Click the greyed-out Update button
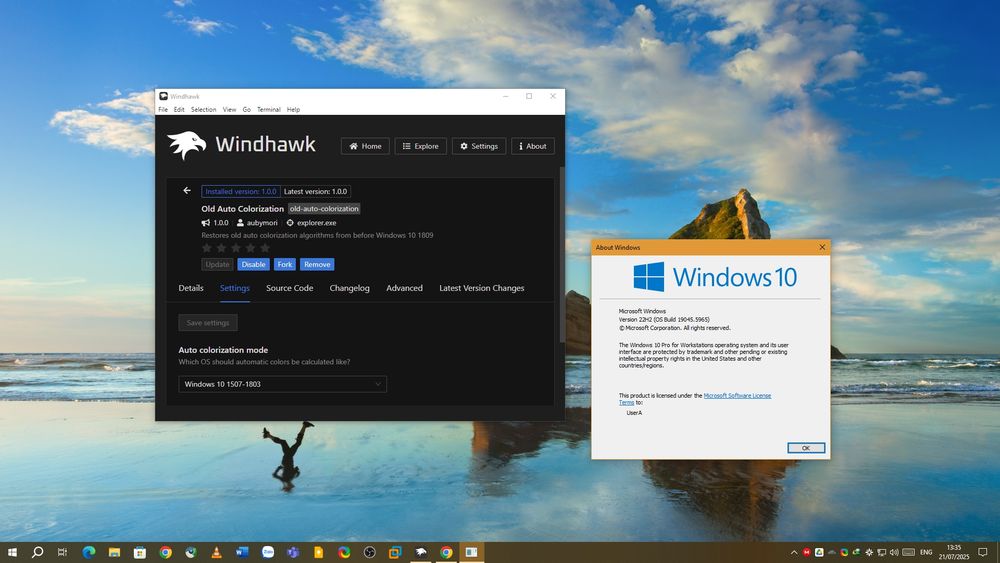Screen dimensions: 1000x563 (217, 264)
